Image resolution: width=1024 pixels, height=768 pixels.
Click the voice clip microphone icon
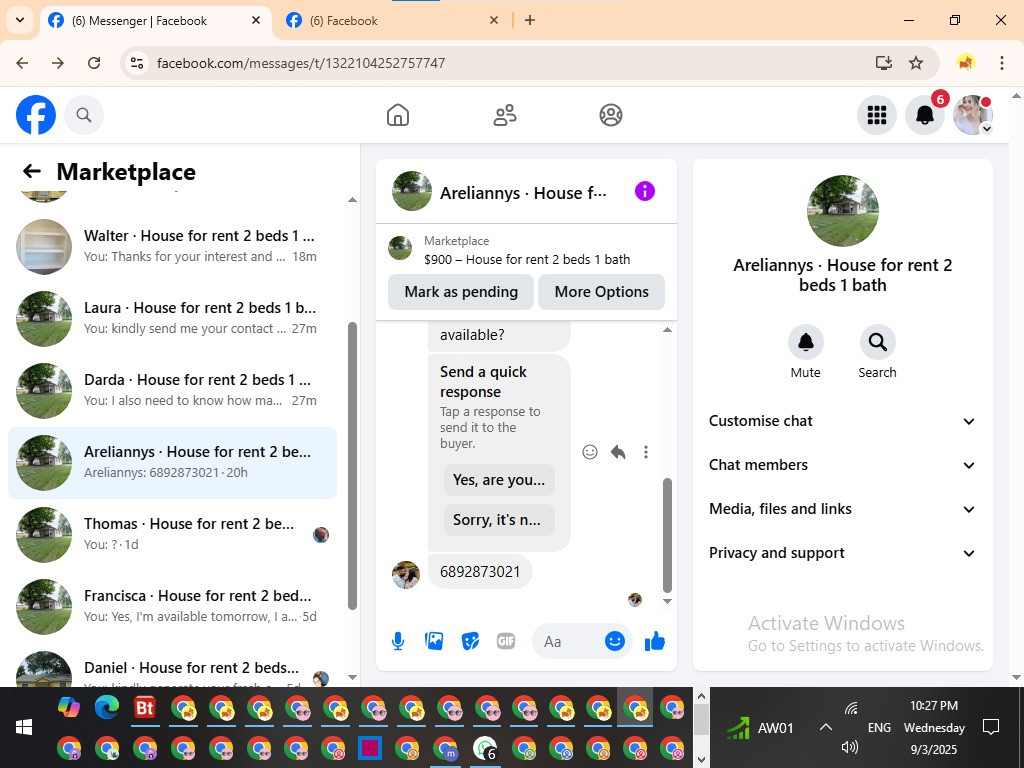[x=398, y=641]
